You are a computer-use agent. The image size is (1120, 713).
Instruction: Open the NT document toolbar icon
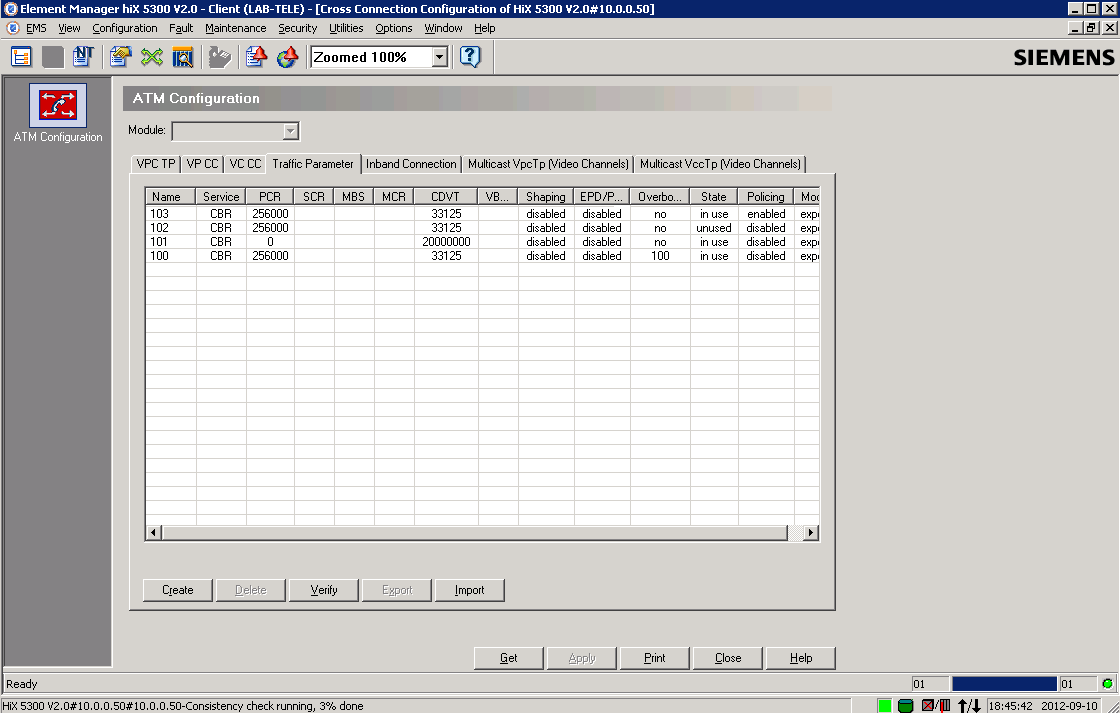click(x=84, y=57)
